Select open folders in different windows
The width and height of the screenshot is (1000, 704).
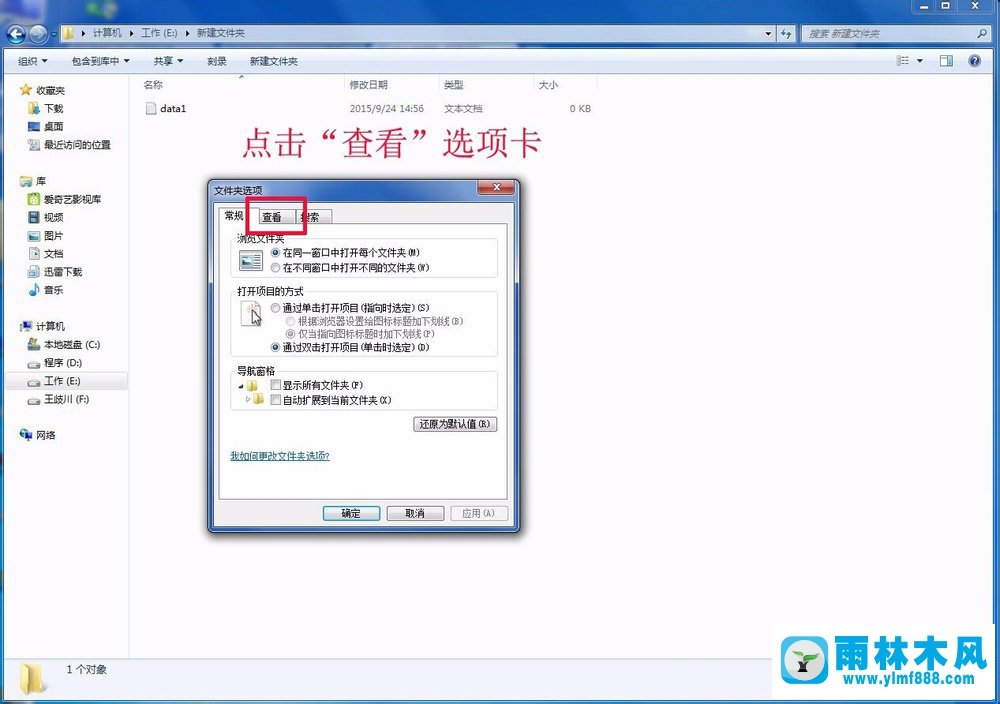[276, 268]
